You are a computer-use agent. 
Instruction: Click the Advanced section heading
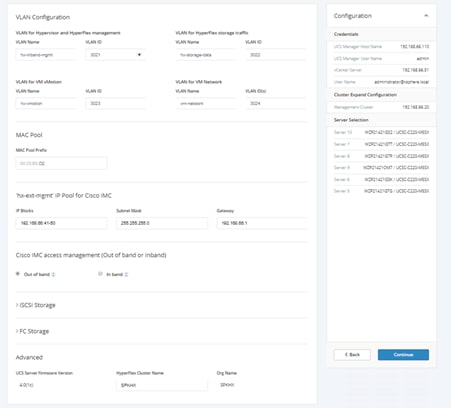pyautogui.click(x=29, y=357)
